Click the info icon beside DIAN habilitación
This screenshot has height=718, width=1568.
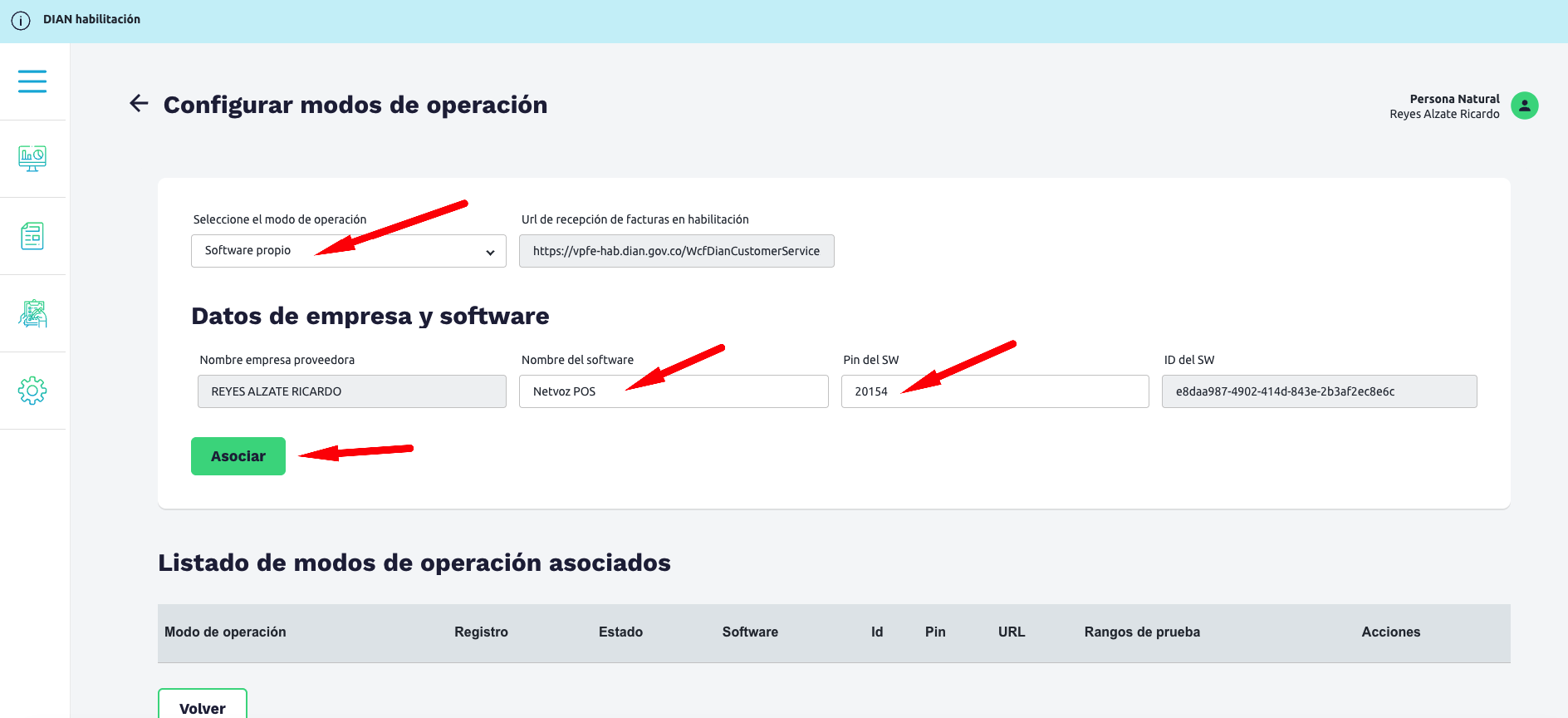(21, 21)
